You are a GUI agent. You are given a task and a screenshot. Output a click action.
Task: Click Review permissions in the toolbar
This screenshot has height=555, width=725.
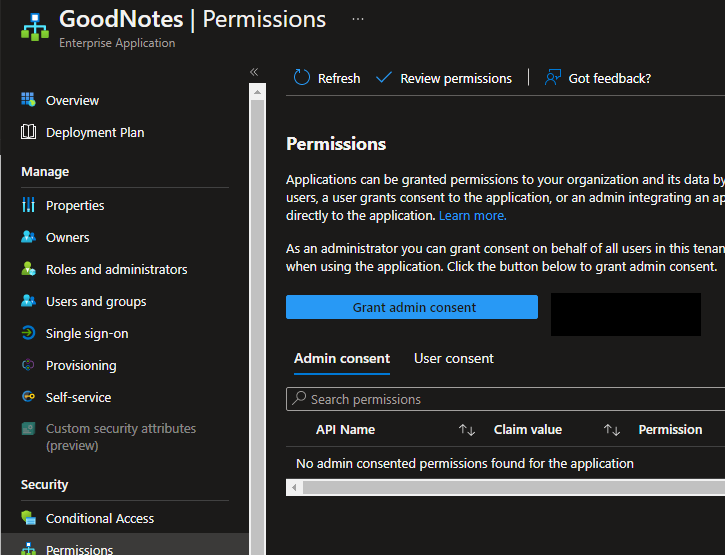pos(444,78)
